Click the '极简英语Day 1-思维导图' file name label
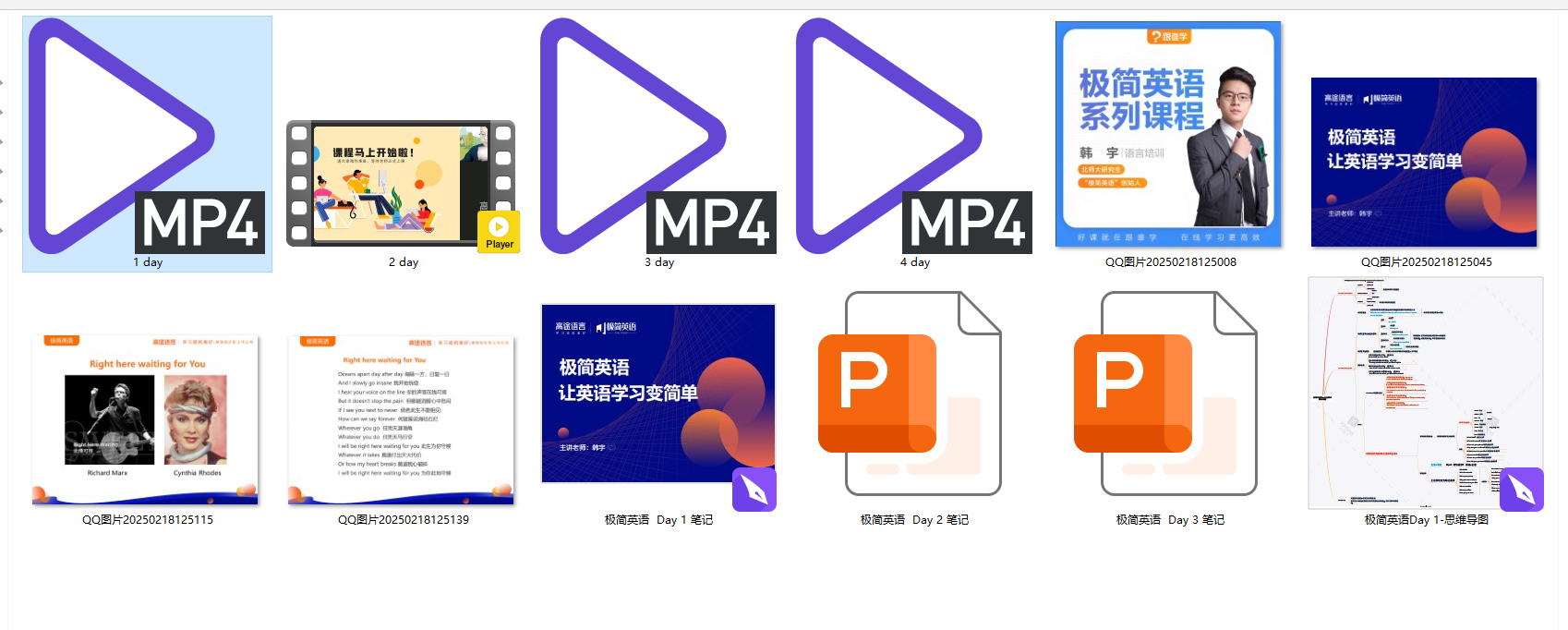Screen dimensions: 1568x630 point(1426,520)
